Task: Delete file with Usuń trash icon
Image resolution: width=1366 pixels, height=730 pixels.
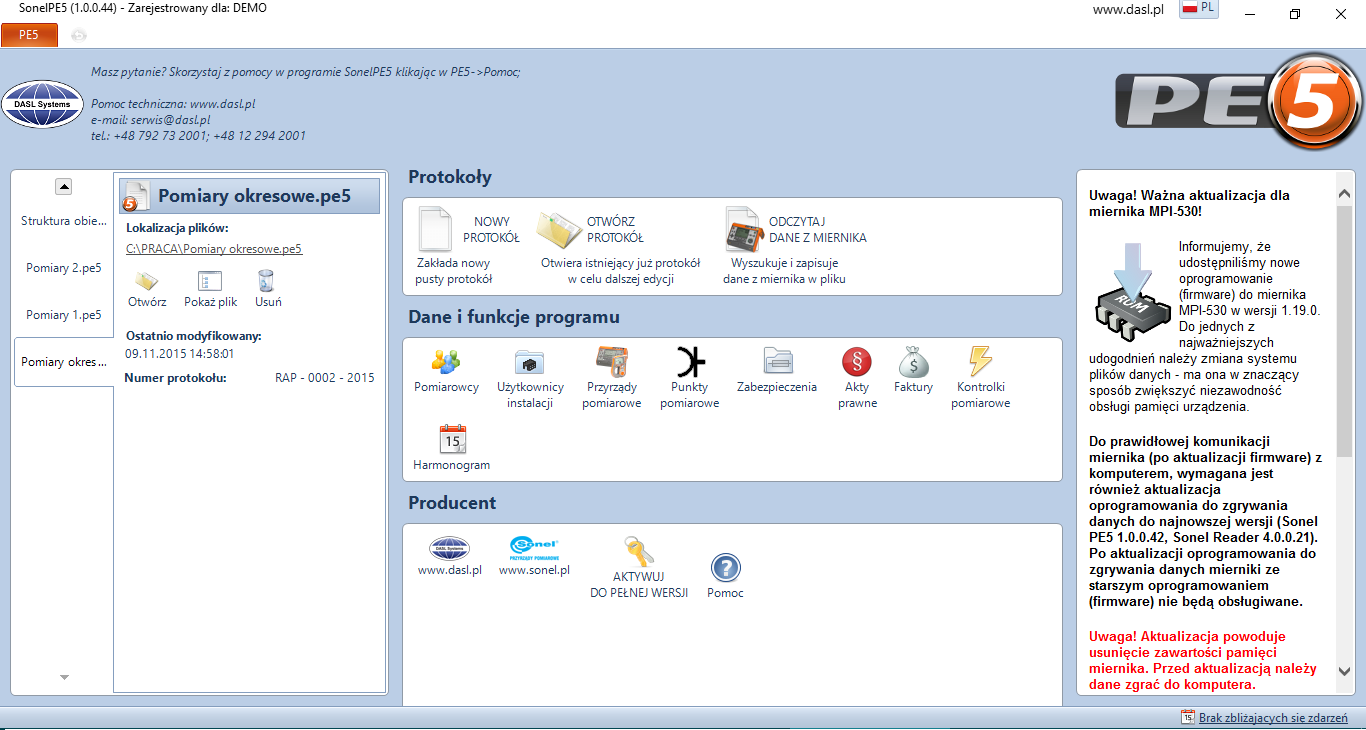Action: pyautogui.click(x=267, y=288)
